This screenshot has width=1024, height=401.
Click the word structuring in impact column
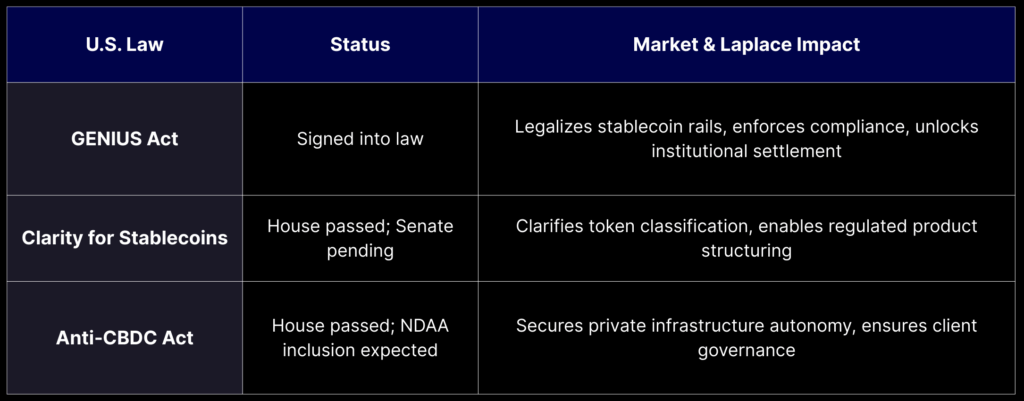tap(746, 251)
